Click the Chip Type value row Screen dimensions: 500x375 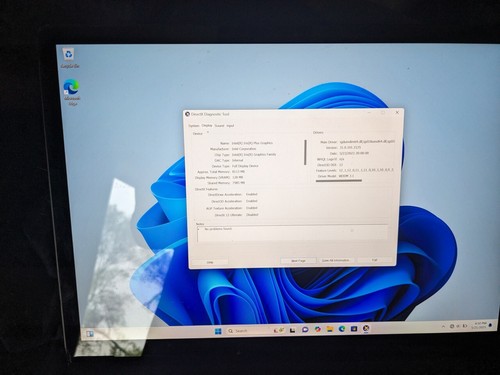[254, 155]
